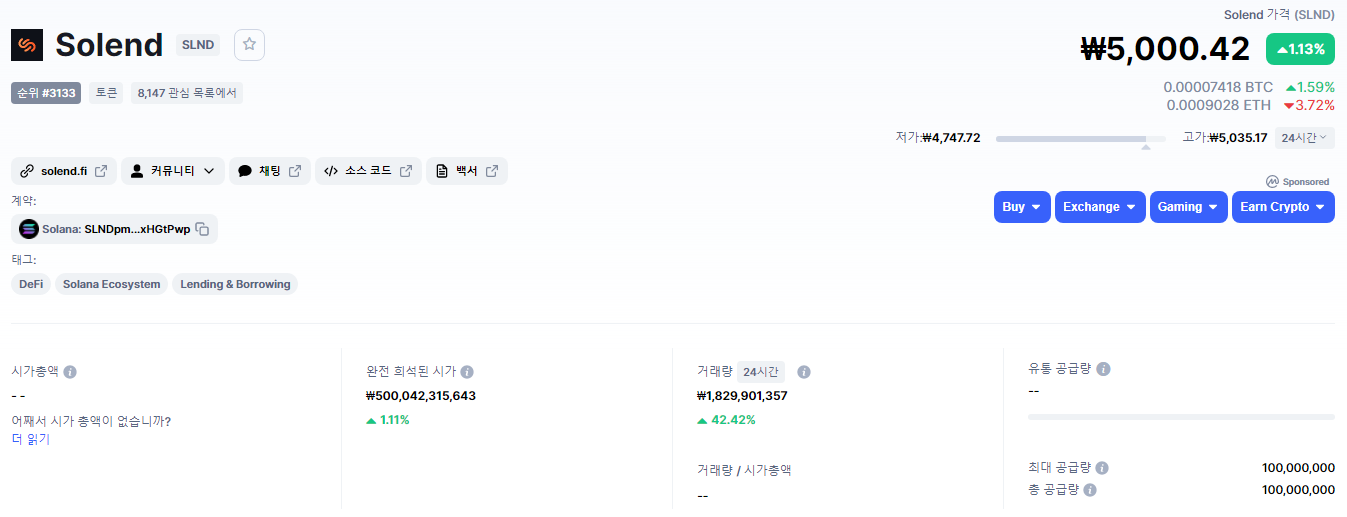Click the 3.72% ETH change

click(x=1309, y=104)
